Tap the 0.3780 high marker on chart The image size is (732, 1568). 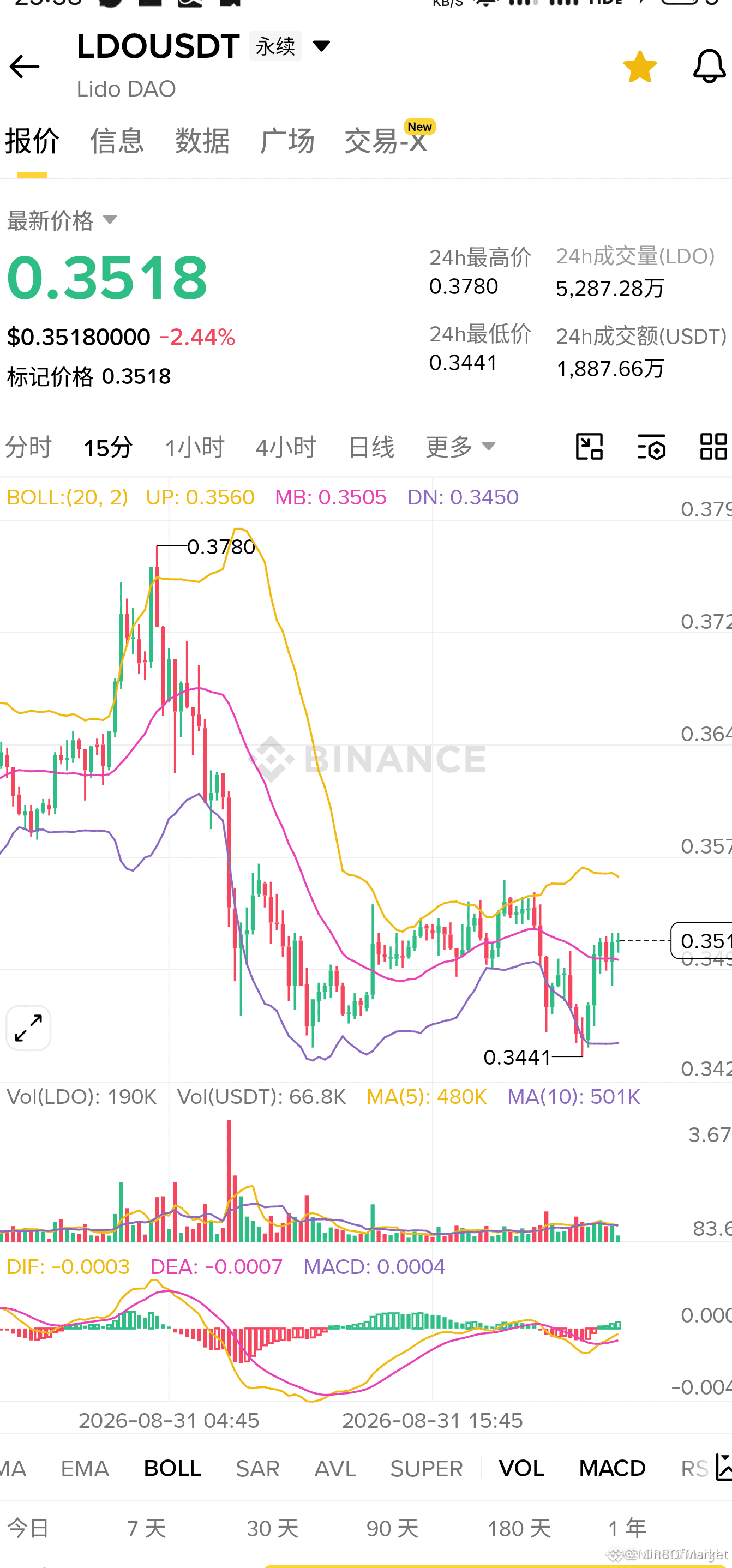[220, 546]
